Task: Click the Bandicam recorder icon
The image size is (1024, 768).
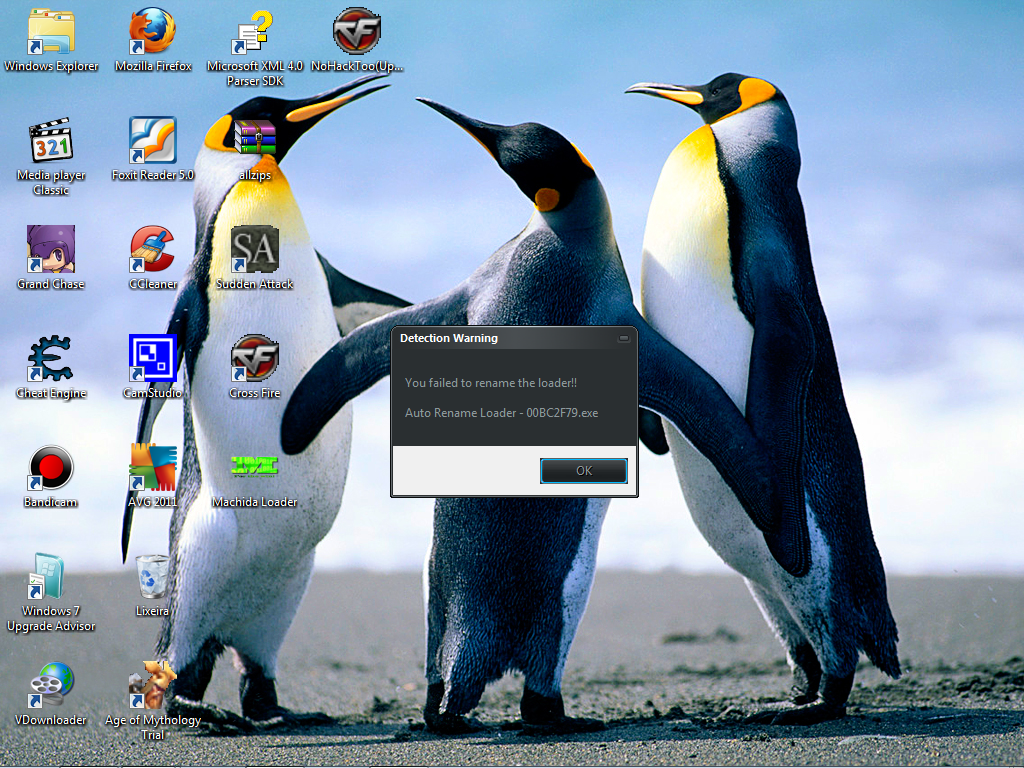Action: (51, 468)
